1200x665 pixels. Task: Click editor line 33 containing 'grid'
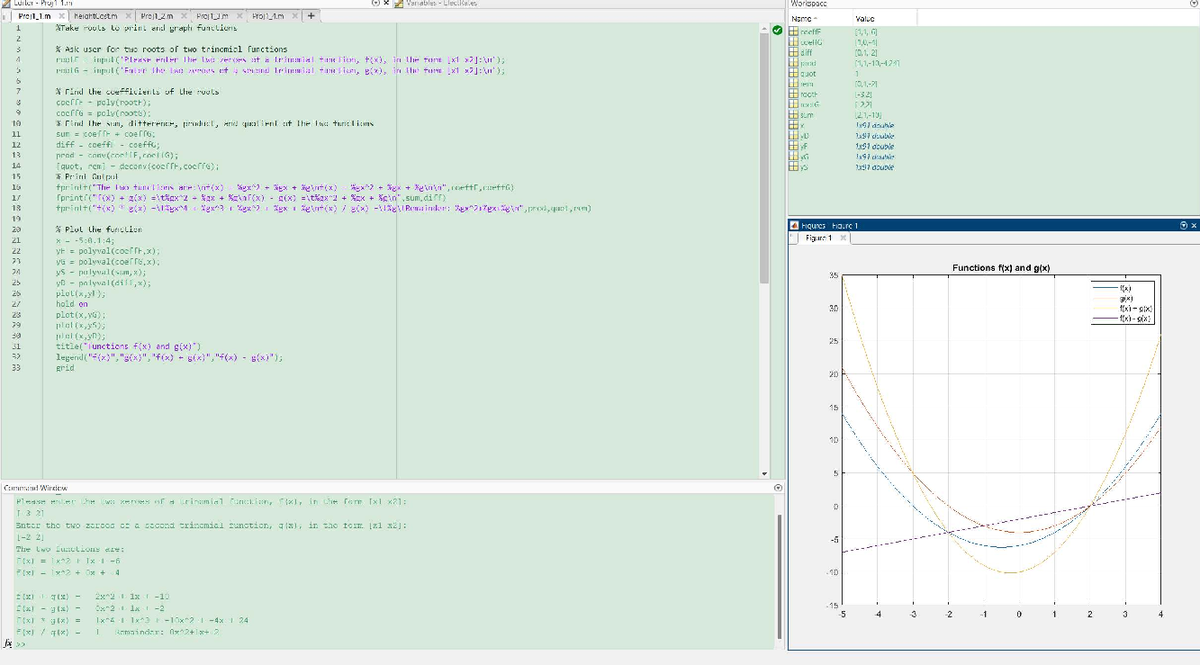tap(65, 369)
